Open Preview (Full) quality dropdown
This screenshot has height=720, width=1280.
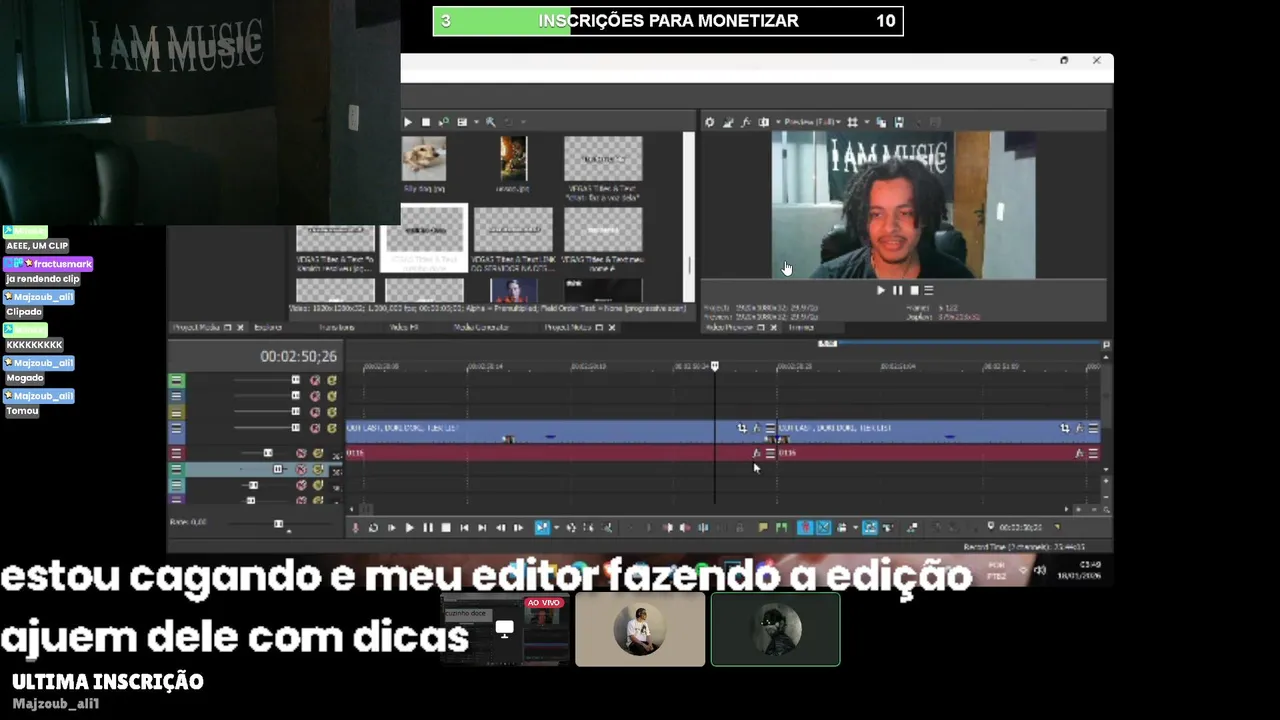coord(812,122)
